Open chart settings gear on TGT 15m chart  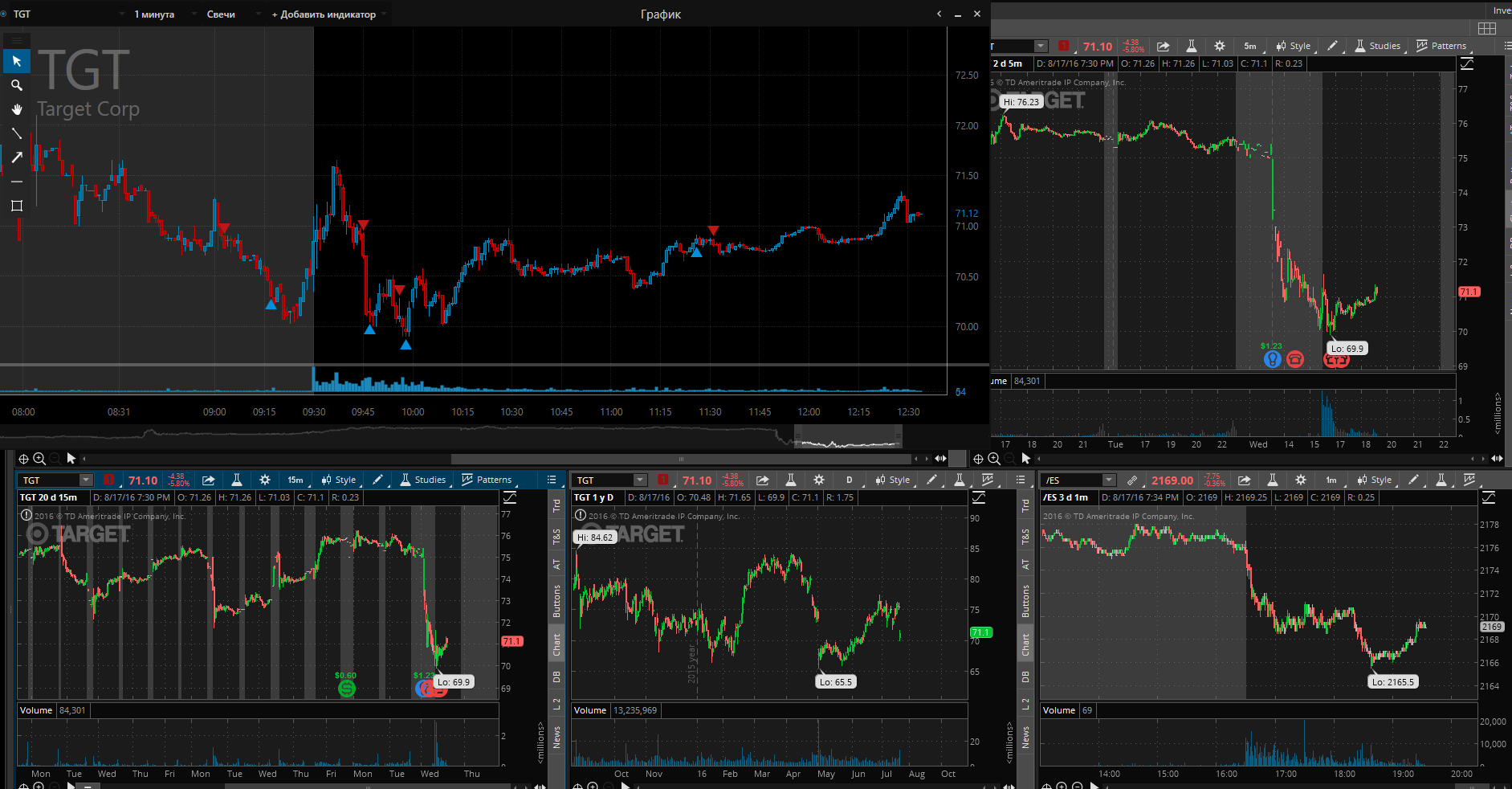pyautogui.click(x=265, y=480)
